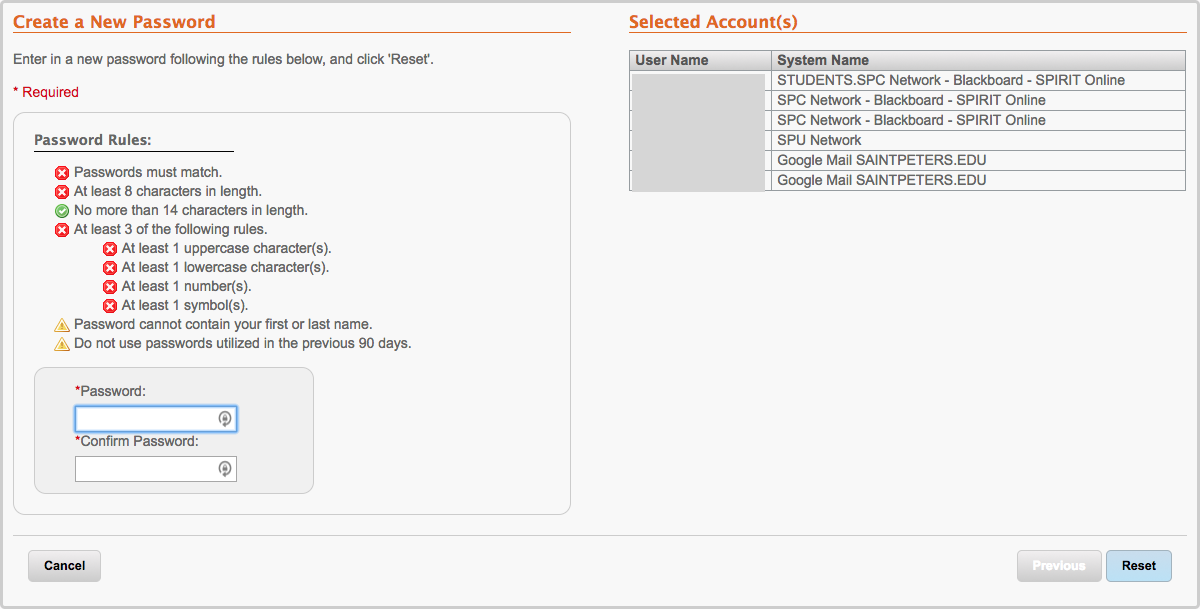Click the Reset button
The height and width of the screenshot is (609, 1200).
(x=1139, y=566)
